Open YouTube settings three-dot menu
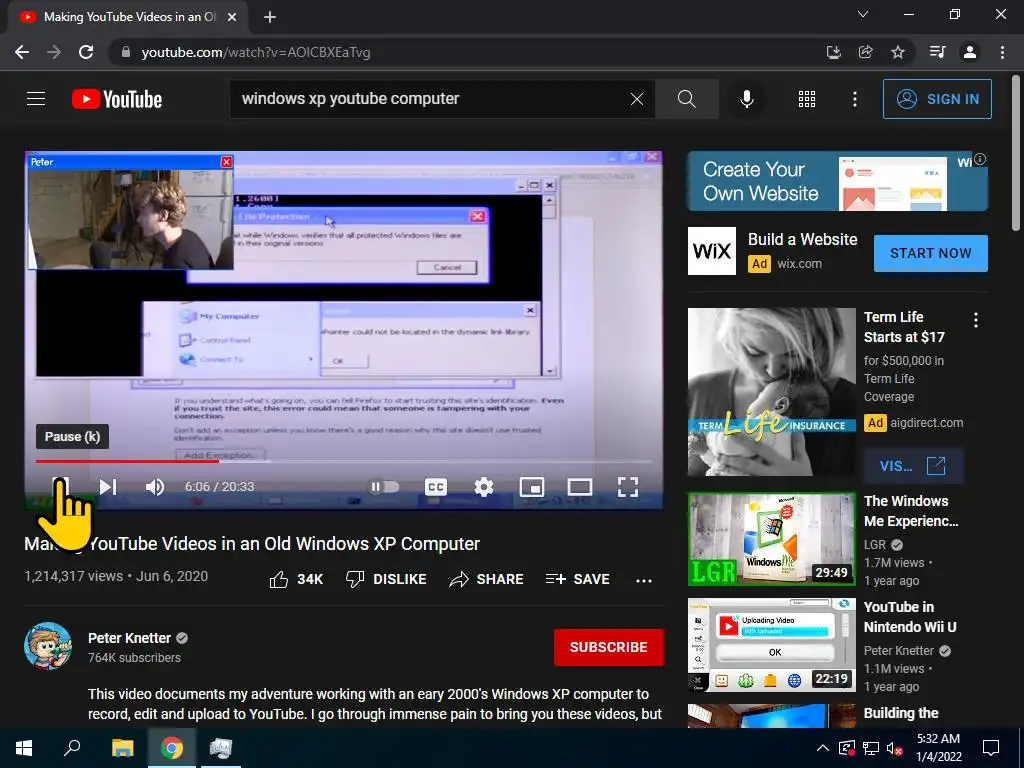 (855, 99)
